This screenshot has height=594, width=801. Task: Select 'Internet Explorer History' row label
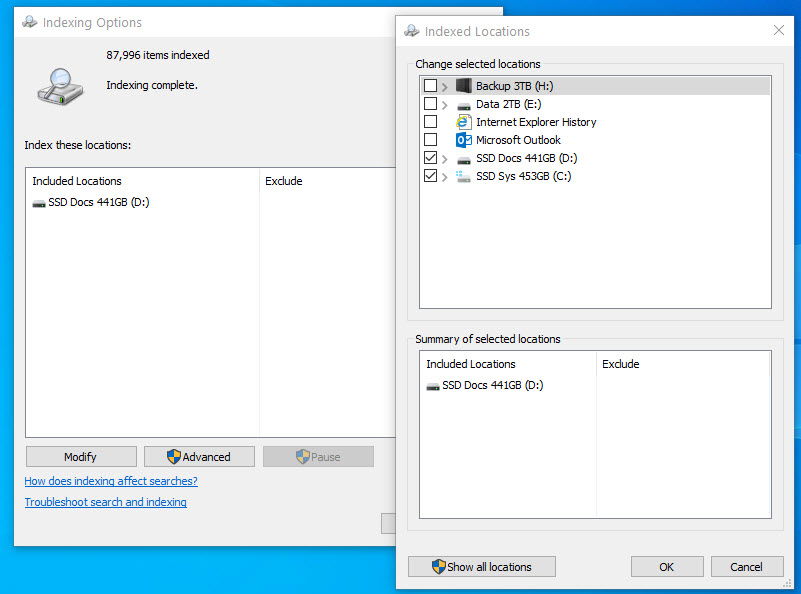536,122
